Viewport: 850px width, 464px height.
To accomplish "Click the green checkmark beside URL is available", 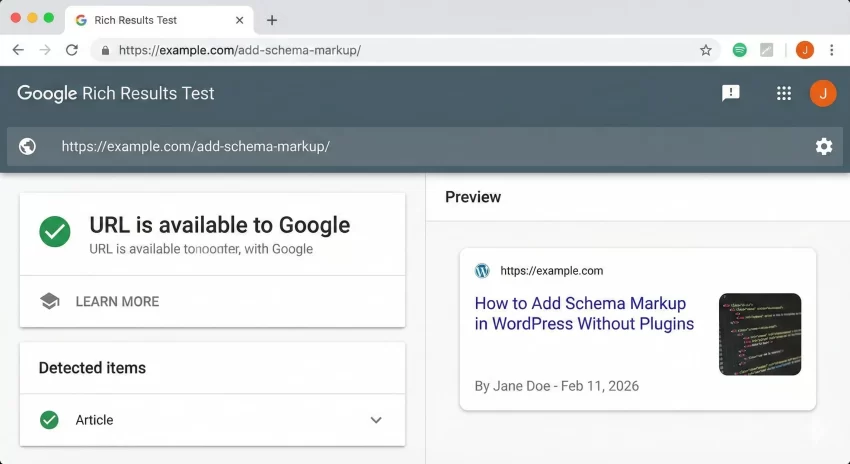I will pos(55,231).
